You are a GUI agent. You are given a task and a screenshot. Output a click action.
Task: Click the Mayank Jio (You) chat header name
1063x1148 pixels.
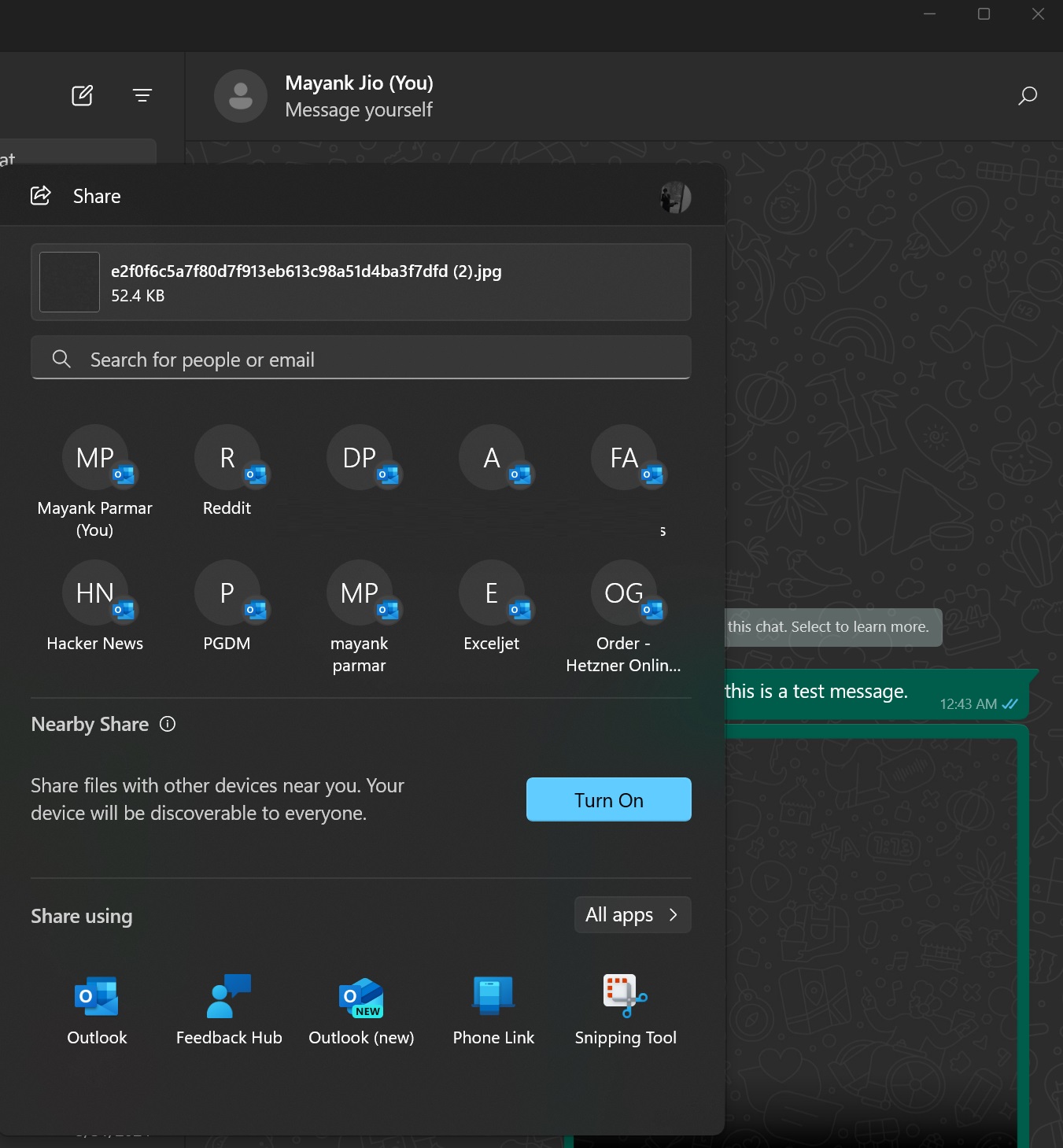pyautogui.click(x=359, y=83)
